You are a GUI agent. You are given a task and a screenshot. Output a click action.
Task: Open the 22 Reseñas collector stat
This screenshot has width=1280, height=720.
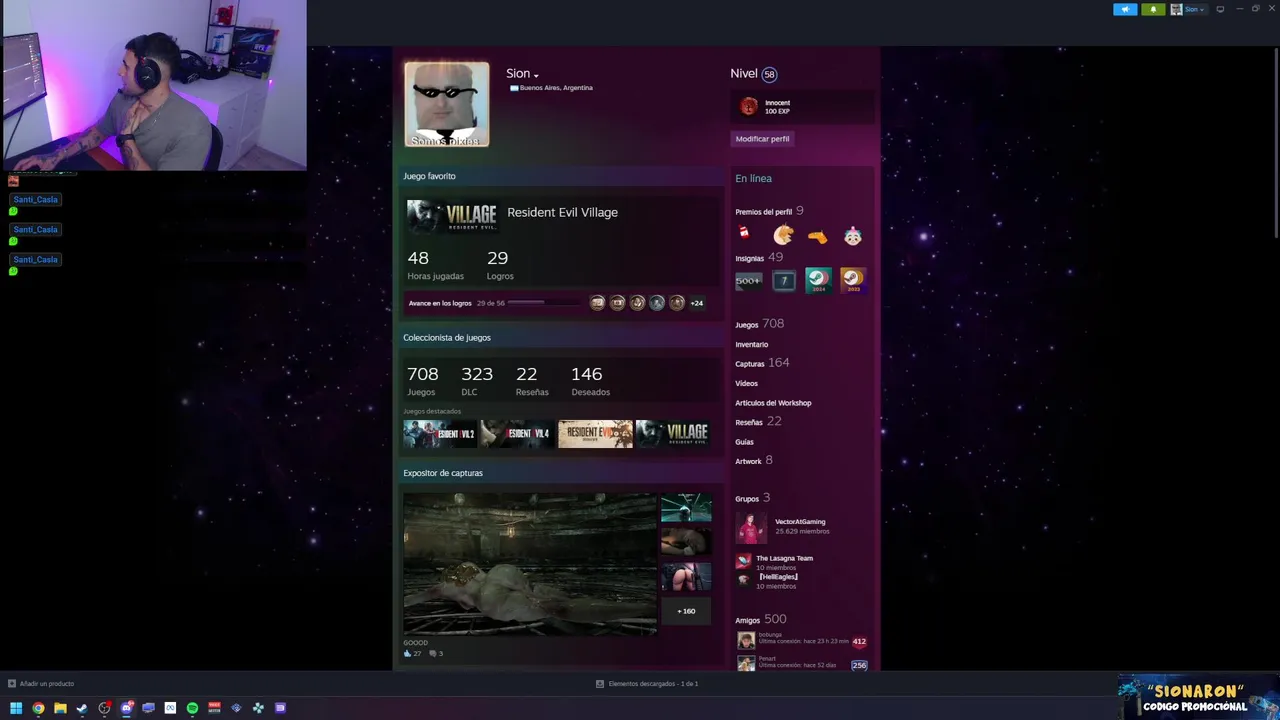tap(531, 380)
